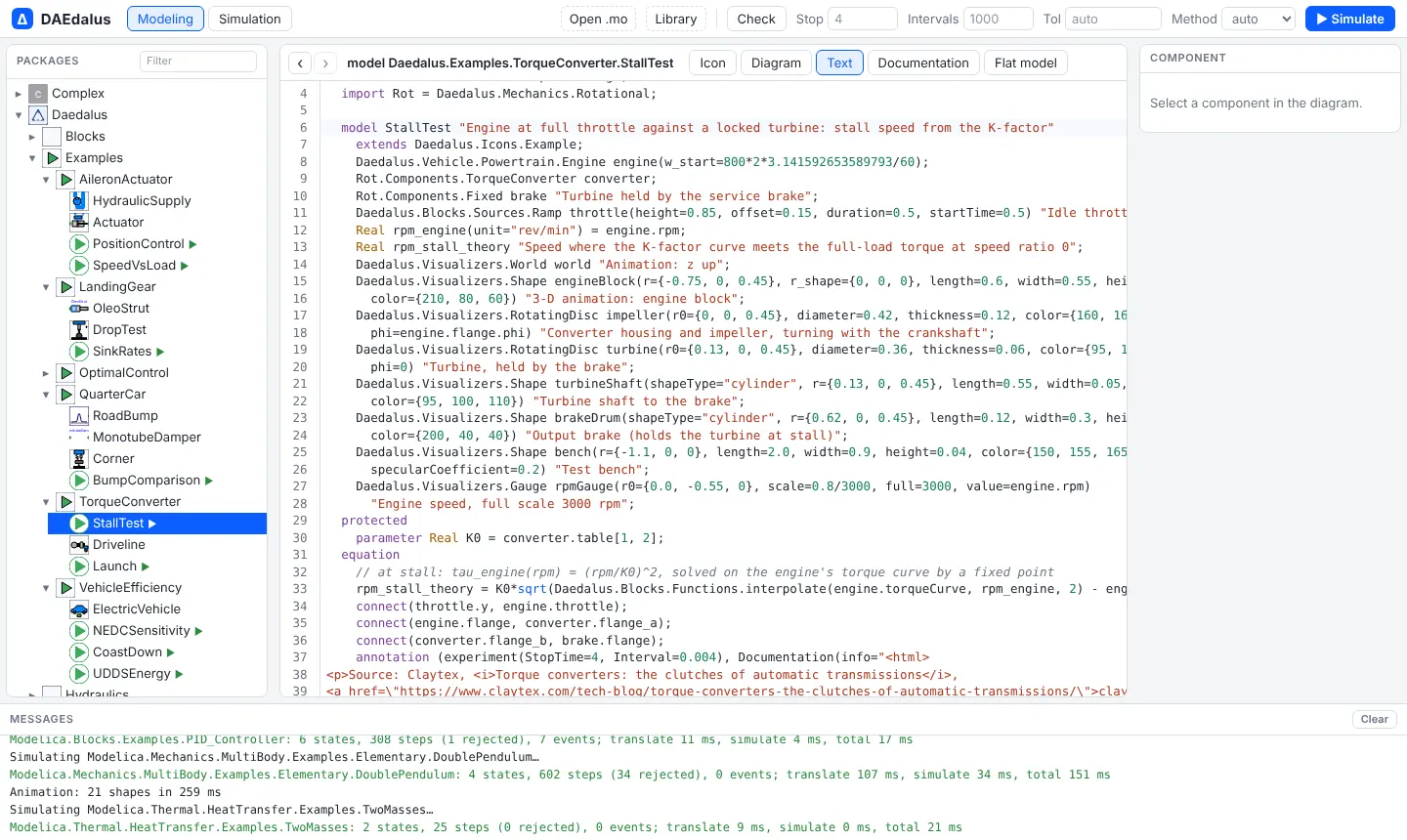Collapse the AileronActuator examples
Viewport: 1407px width, 840px height.
click(46, 180)
